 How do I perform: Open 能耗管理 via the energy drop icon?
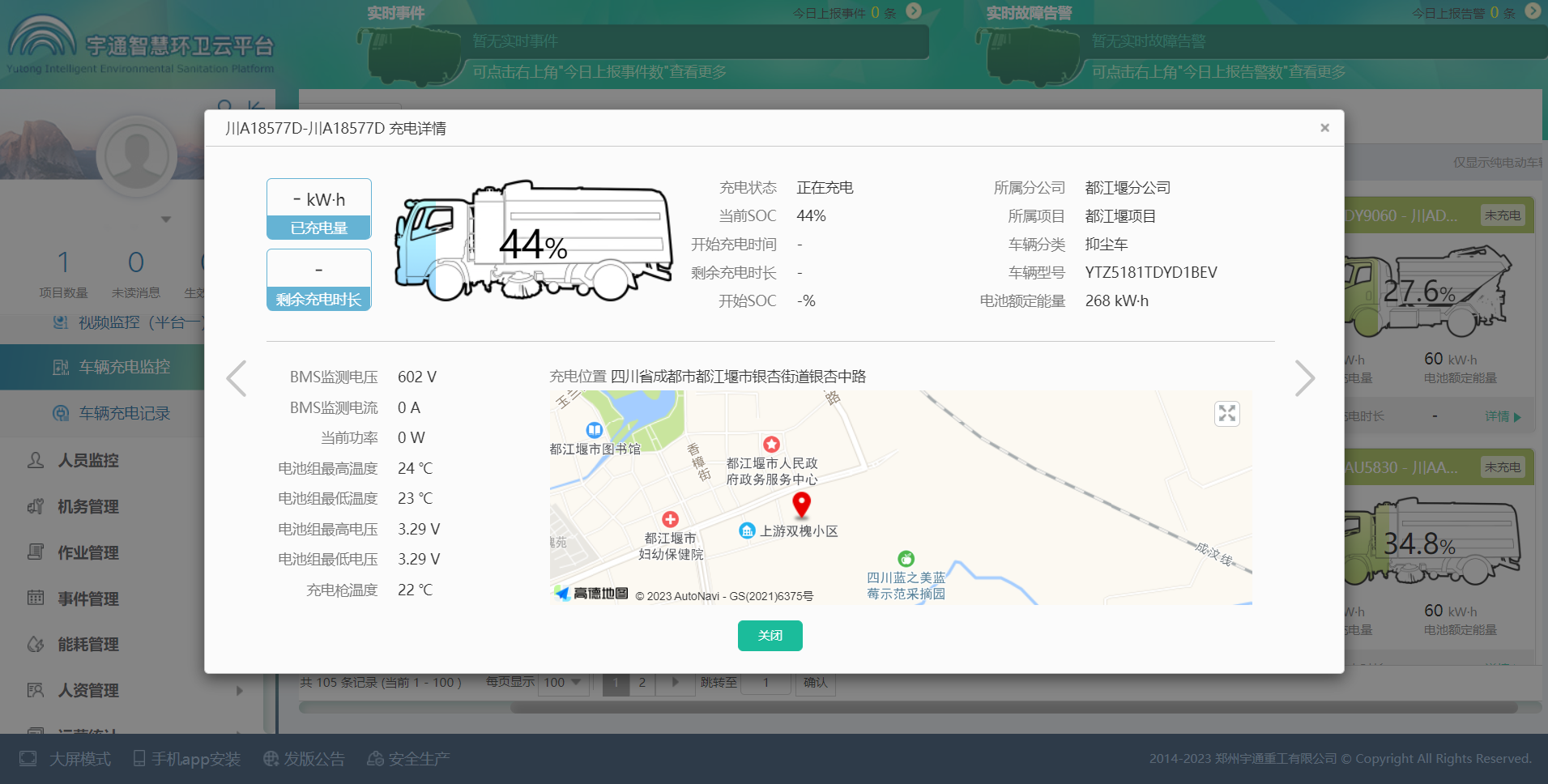click(x=36, y=644)
